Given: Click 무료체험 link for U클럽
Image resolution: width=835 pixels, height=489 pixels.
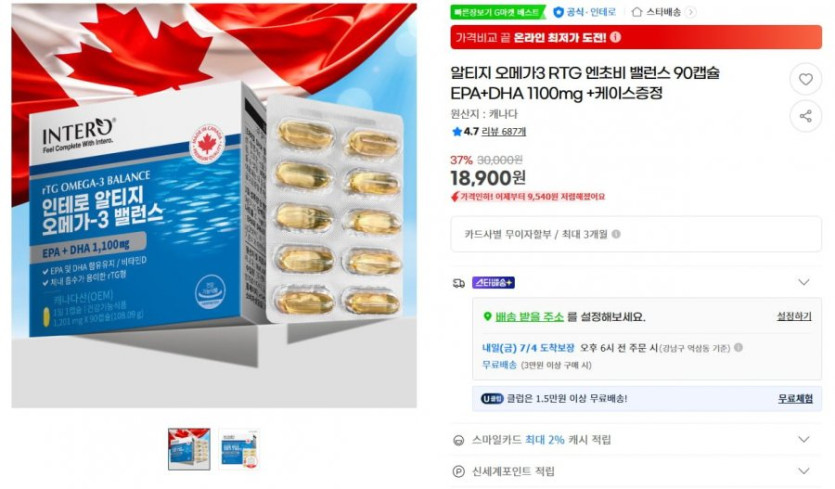Looking at the screenshot, I should 795,398.
